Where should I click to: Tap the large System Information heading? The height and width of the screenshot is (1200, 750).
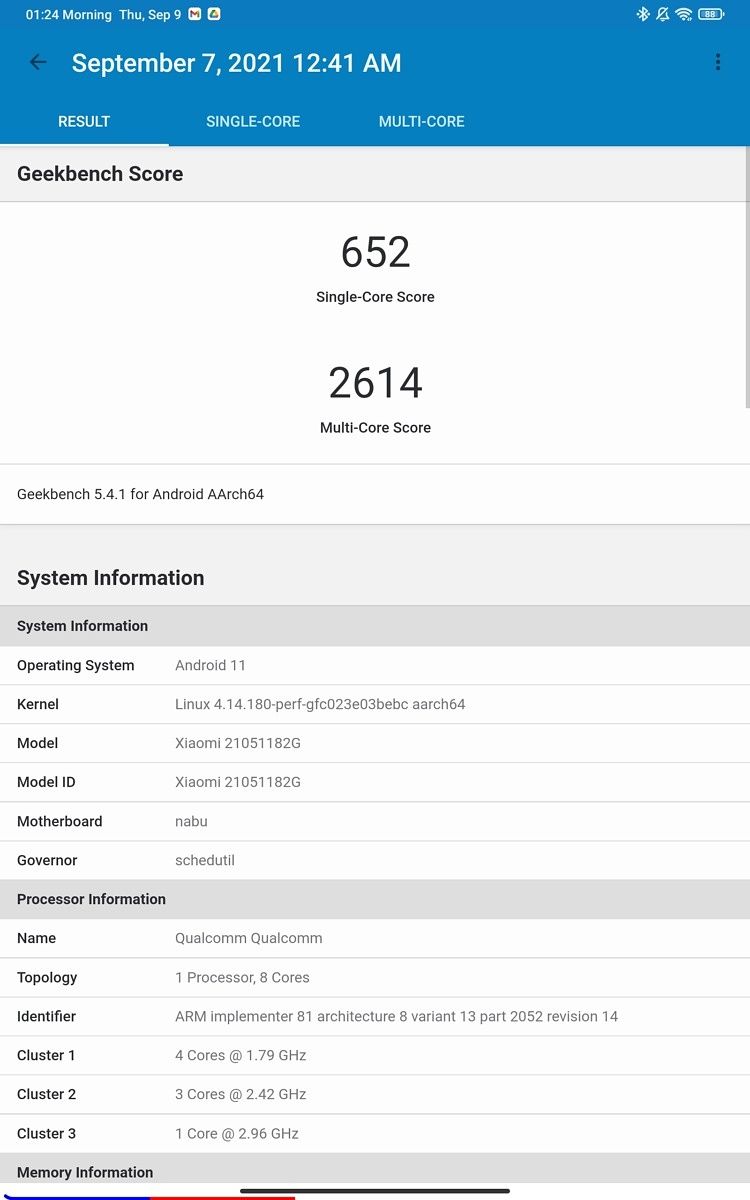point(110,578)
